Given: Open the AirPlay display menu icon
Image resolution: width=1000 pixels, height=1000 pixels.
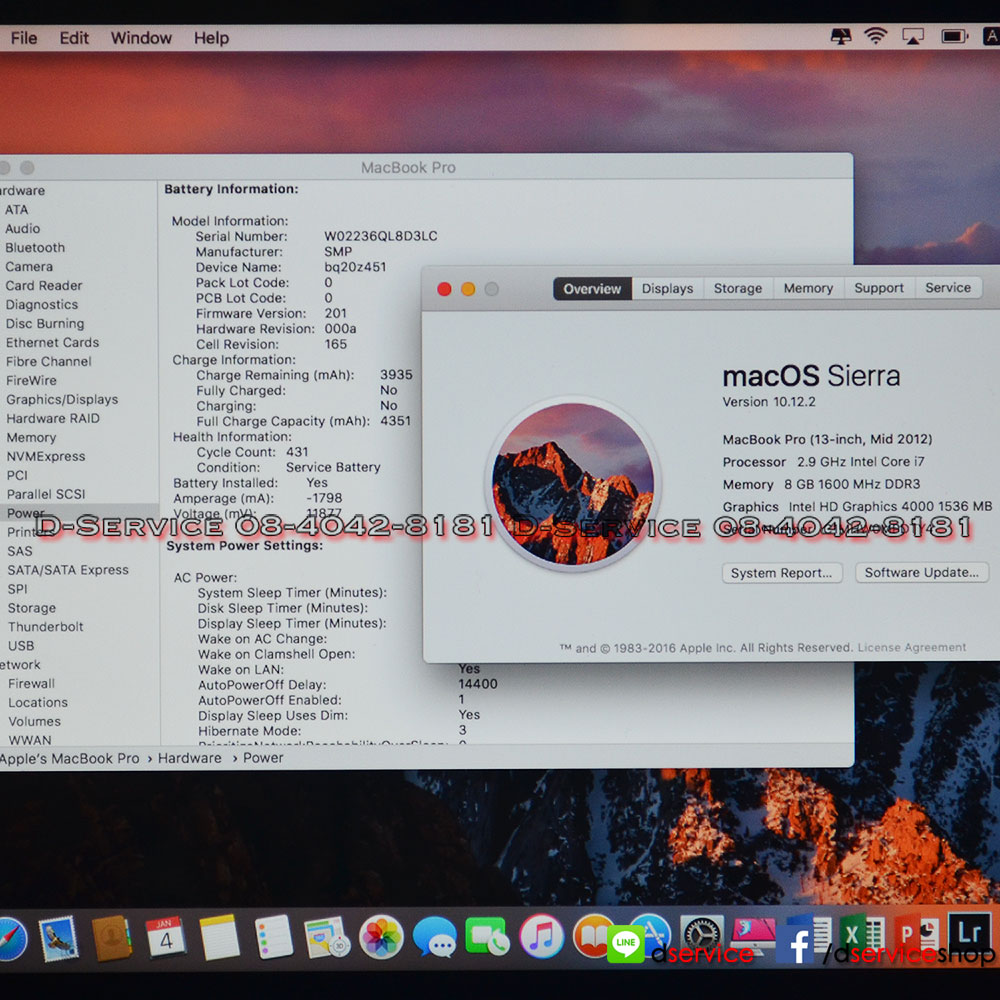Looking at the screenshot, I should pyautogui.click(x=913, y=36).
